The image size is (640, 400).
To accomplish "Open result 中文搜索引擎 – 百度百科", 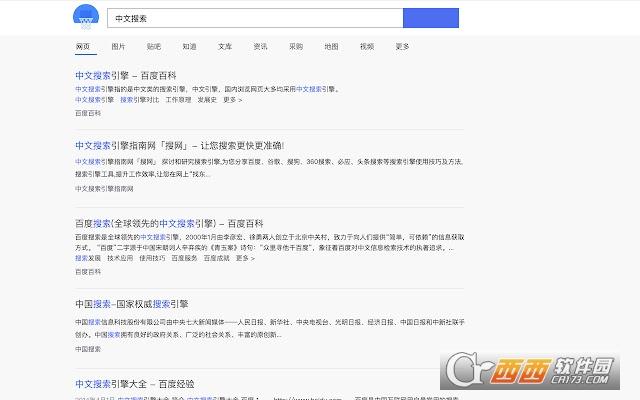I will [x=126, y=76].
